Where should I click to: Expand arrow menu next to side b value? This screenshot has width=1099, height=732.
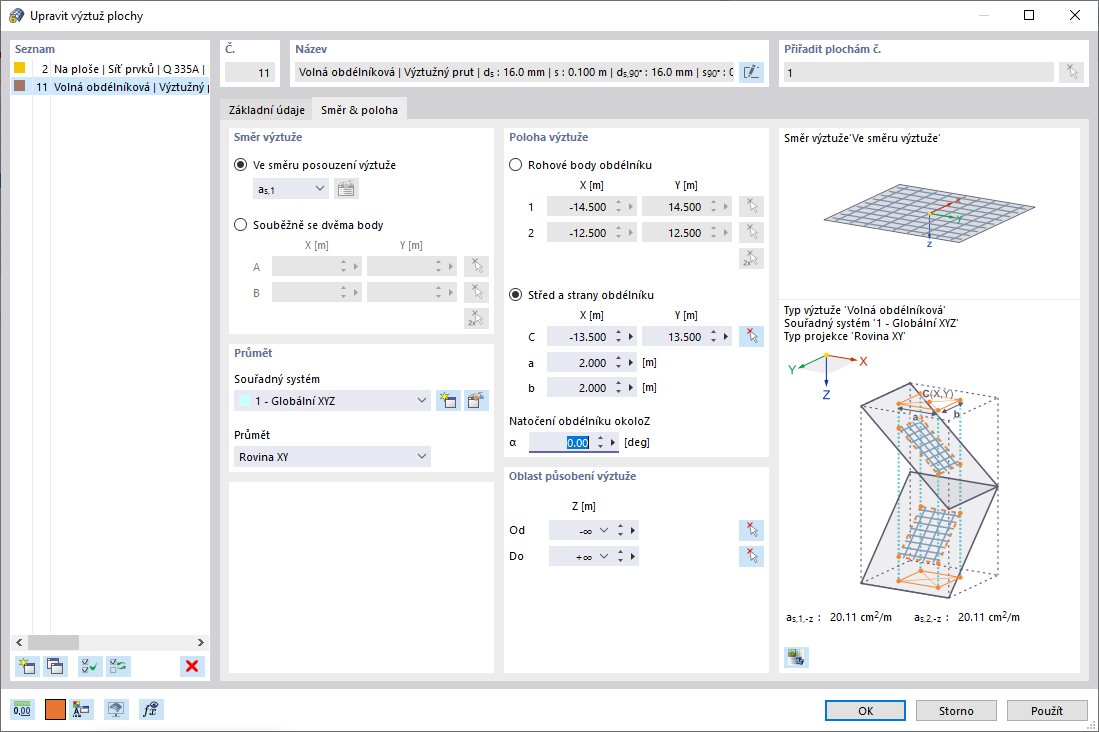(x=631, y=388)
